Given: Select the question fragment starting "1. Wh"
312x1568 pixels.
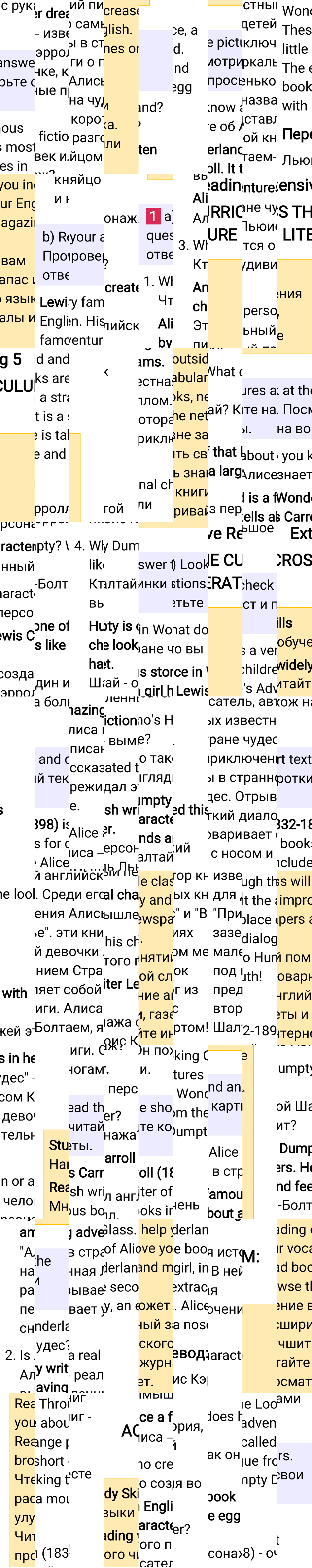Looking at the screenshot, I should (x=159, y=281).
